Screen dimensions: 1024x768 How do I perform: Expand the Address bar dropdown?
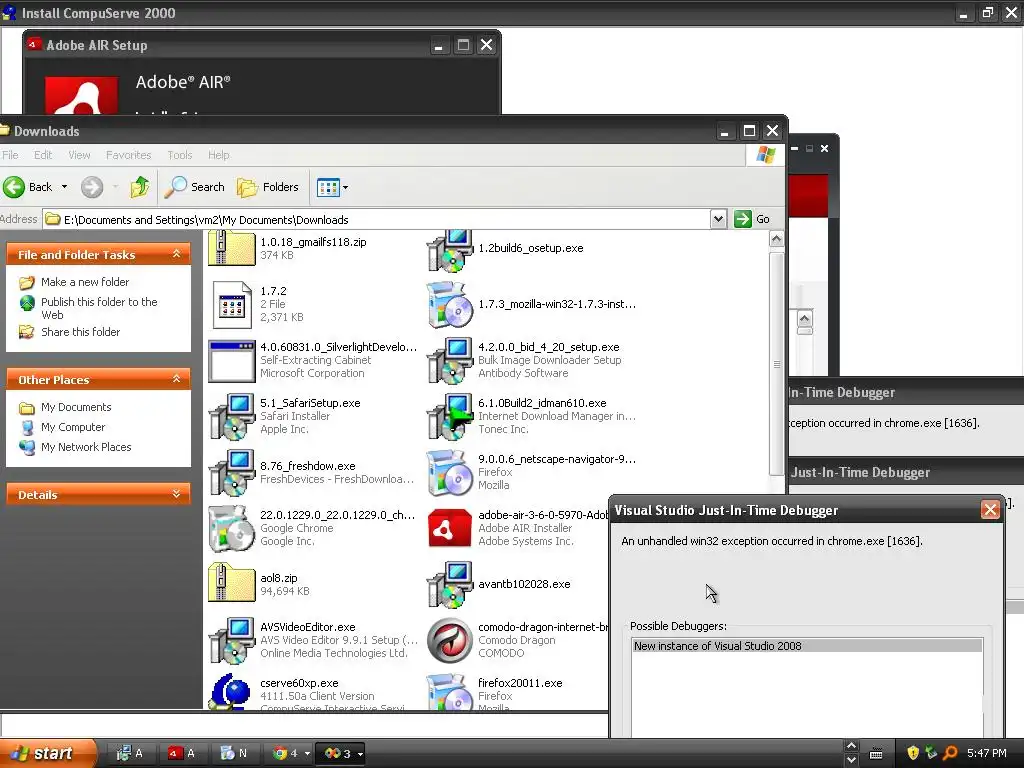718,219
